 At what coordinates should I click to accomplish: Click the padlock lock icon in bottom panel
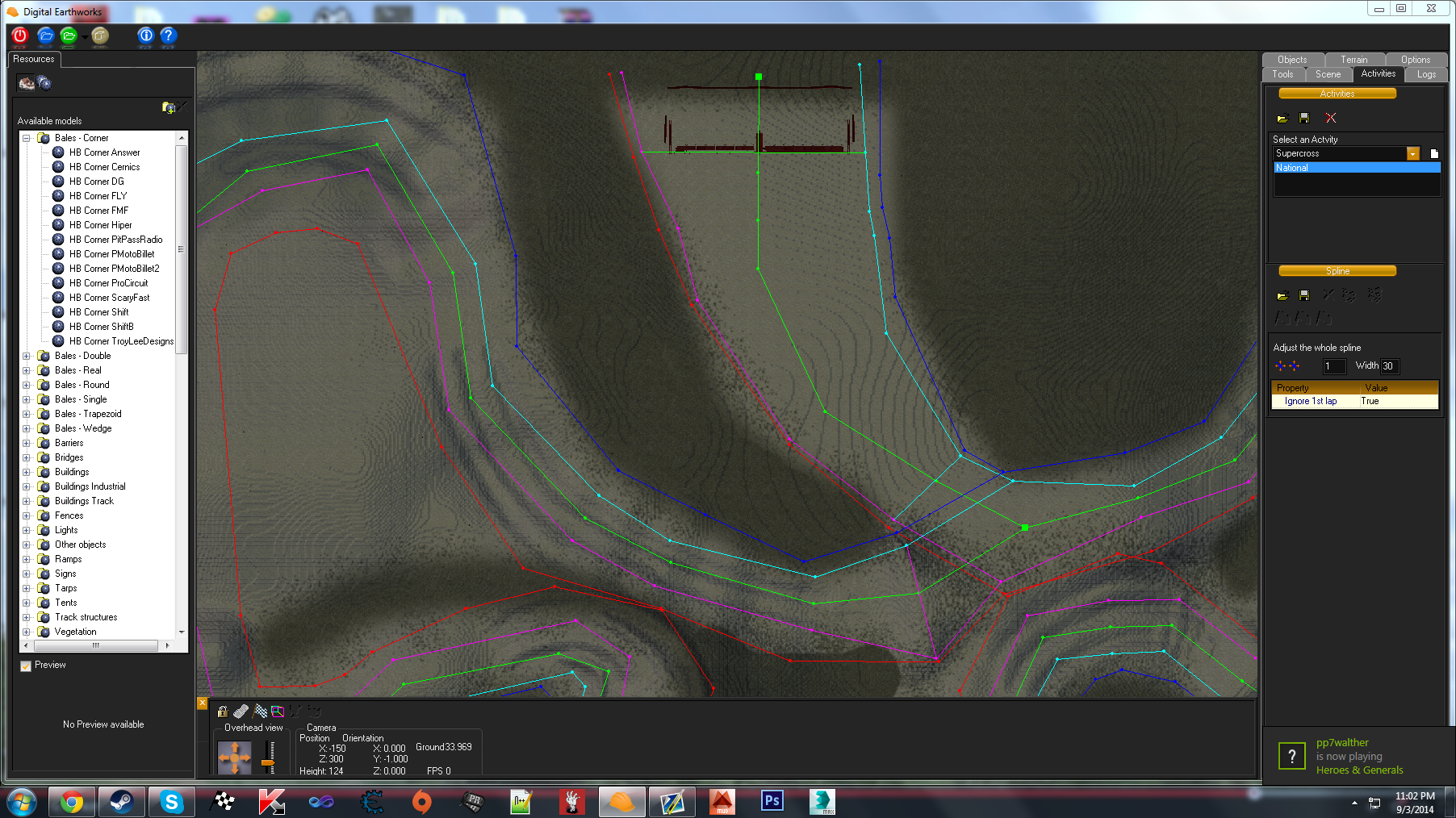223,712
